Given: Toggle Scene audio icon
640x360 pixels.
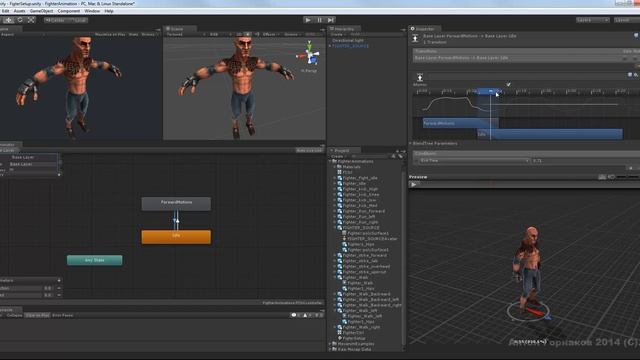Looking at the screenshot, I should (x=257, y=35).
